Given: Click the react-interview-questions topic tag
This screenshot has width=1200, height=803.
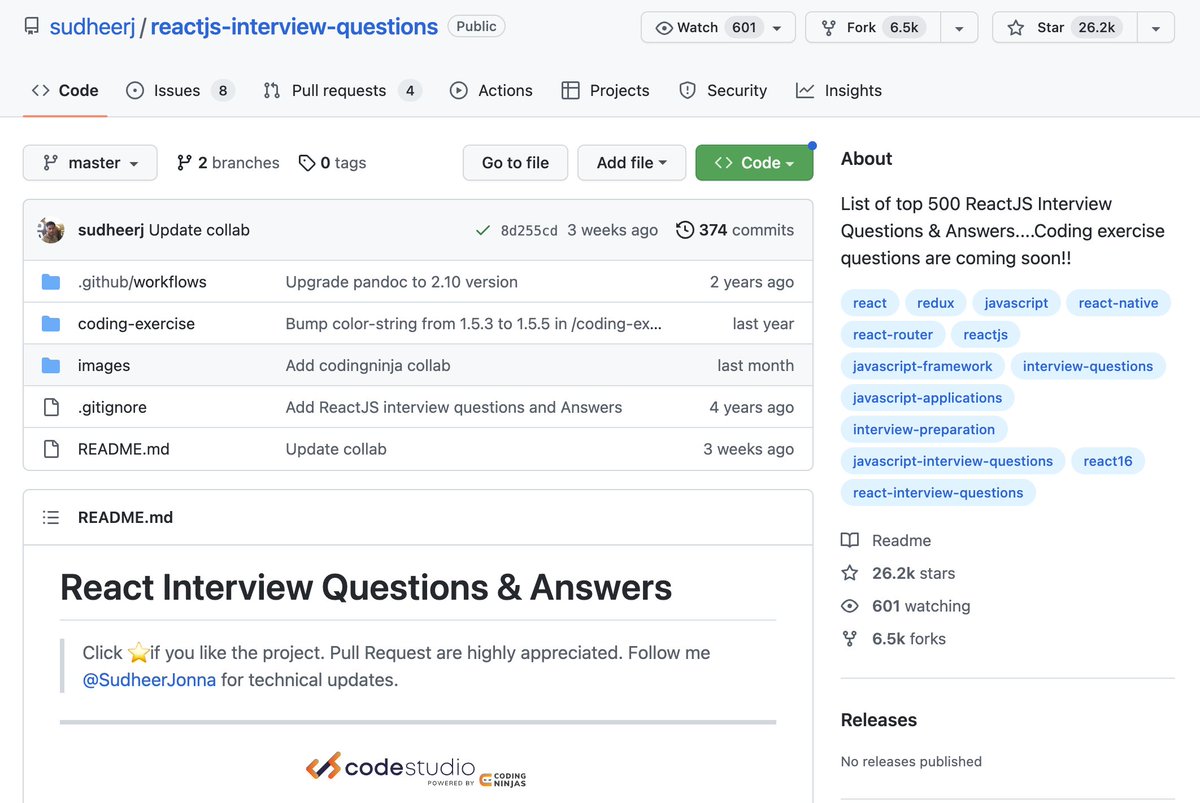Looking at the screenshot, I should pos(938,493).
